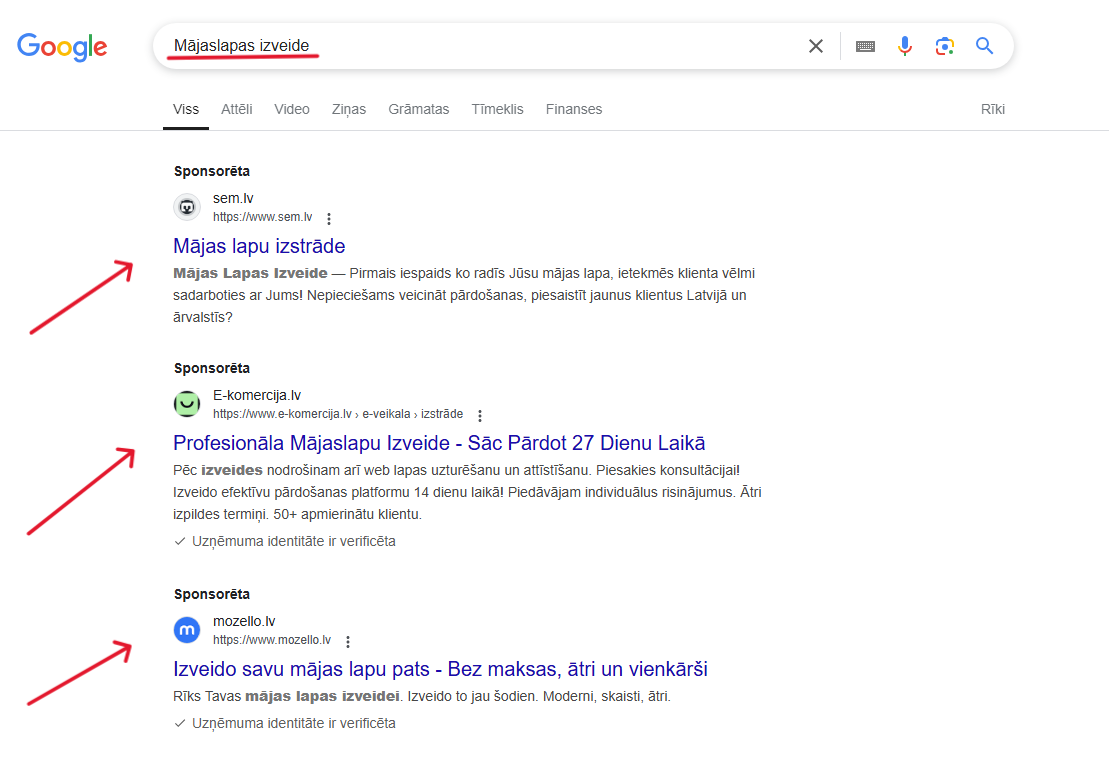Open "Izveido savu mājas lapu pats" link
This screenshot has height=764, width=1109.
point(440,669)
